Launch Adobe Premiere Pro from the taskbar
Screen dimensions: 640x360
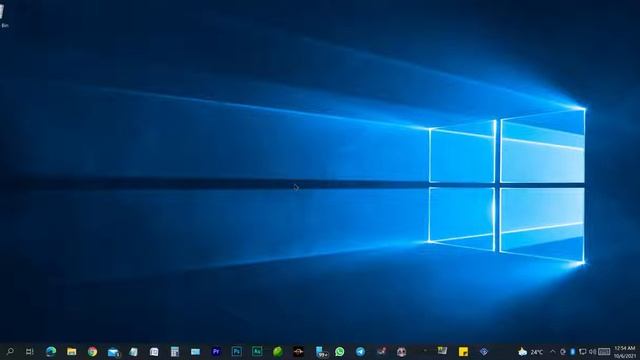click(216, 351)
